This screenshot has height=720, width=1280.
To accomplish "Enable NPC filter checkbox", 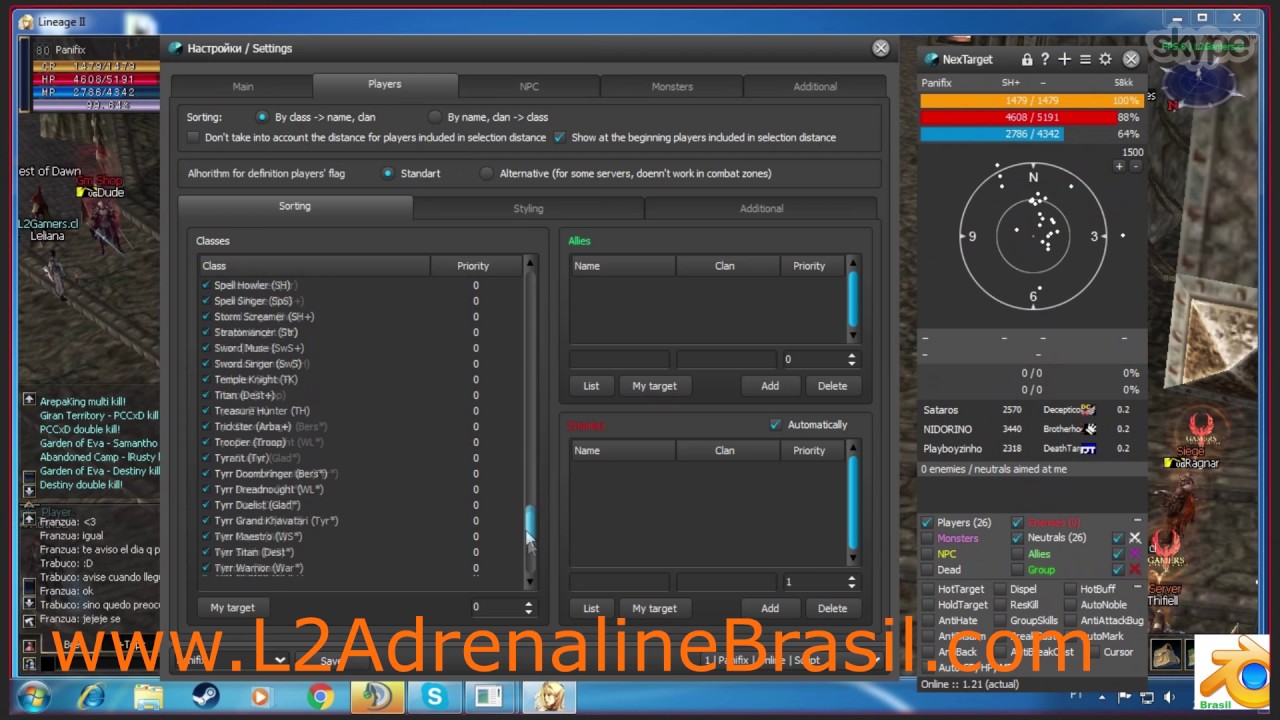I will 927,554.
